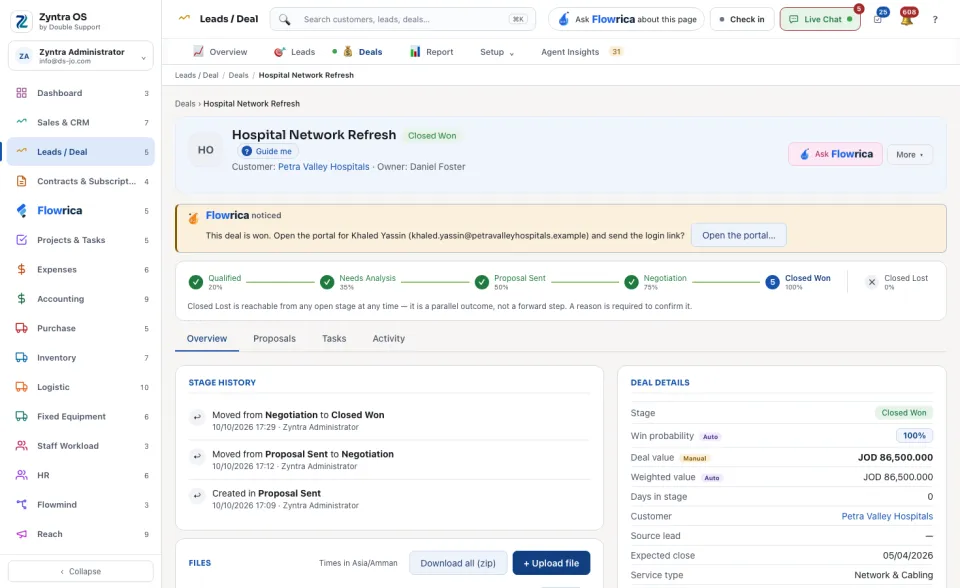Switch to the Overview navigation item

(220, 52)
